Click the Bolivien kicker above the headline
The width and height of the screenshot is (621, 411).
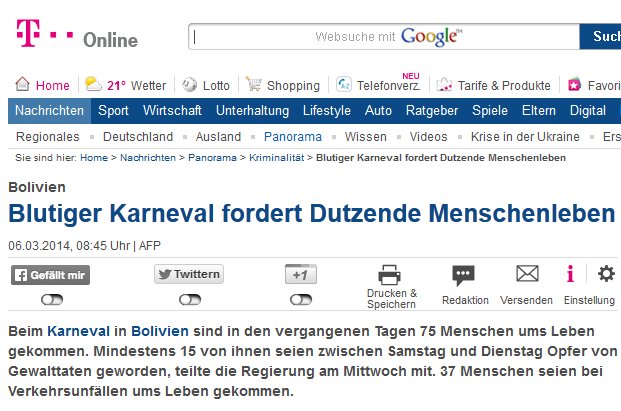coord(37,187)
